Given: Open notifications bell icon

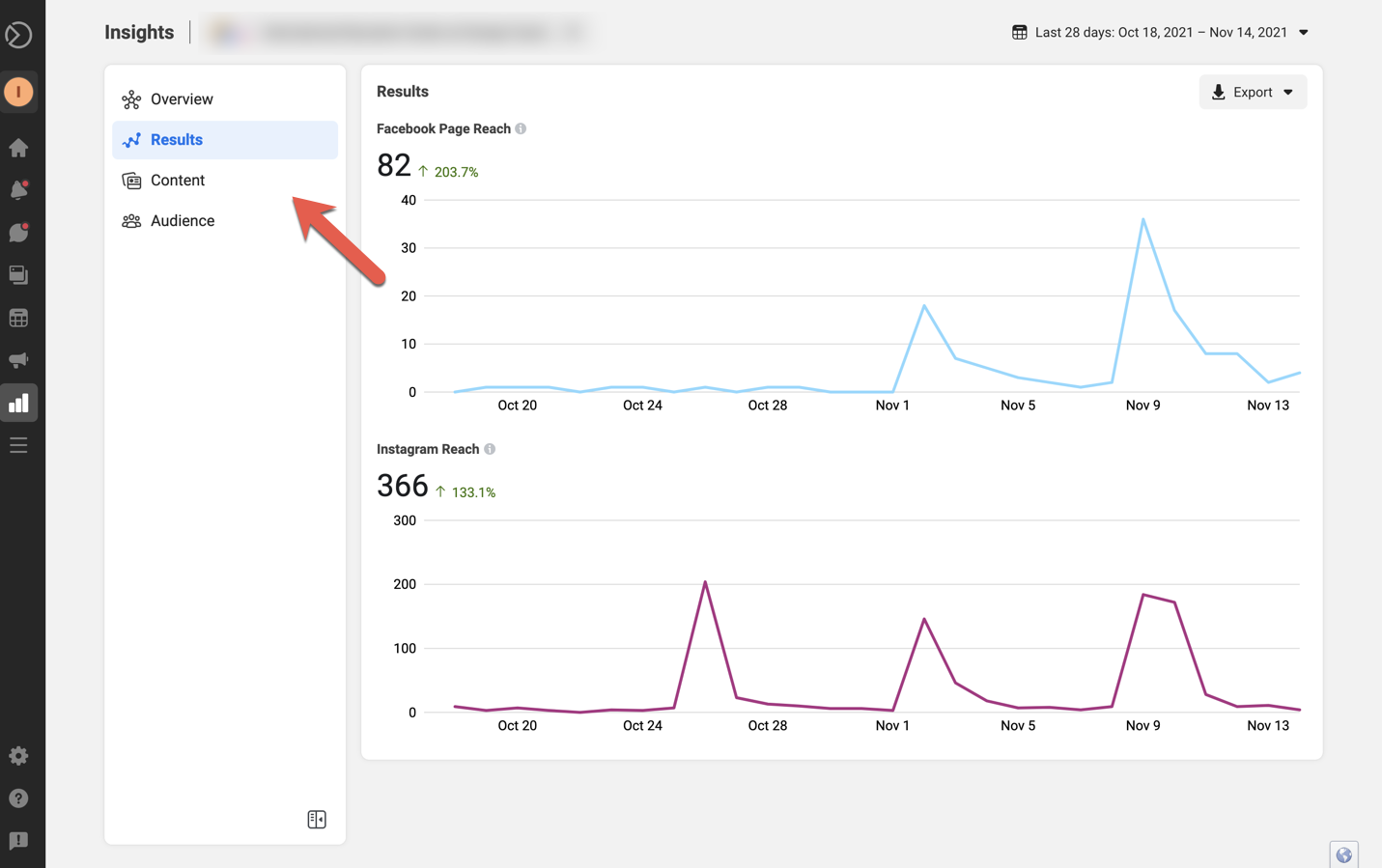Looking at the screenshot, I should tap(18, 190).
